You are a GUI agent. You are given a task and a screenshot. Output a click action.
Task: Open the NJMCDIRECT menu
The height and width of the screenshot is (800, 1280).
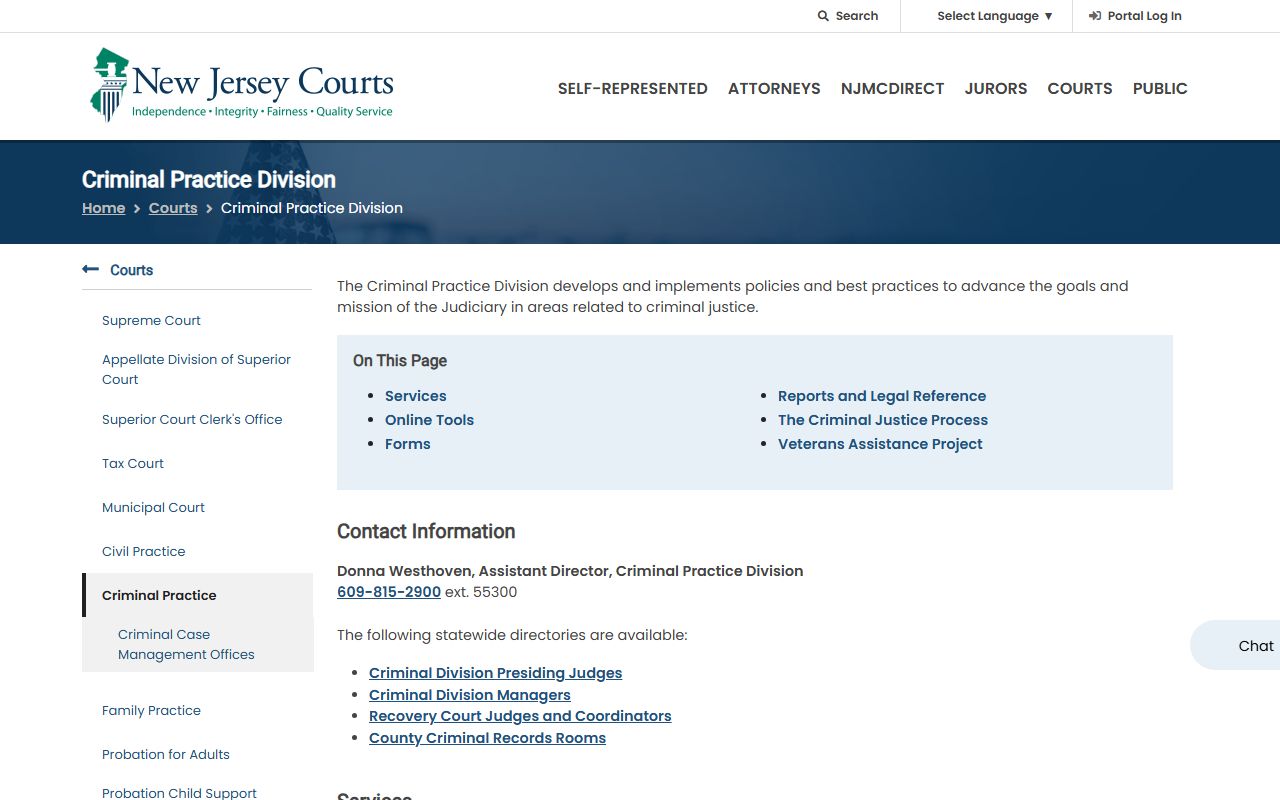892,88
